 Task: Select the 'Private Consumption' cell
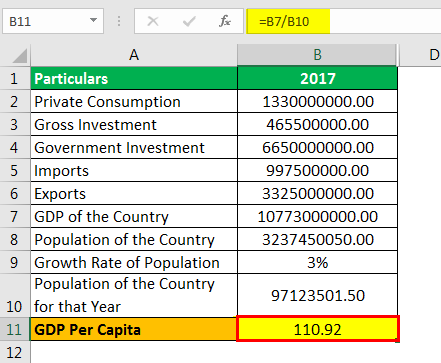(x=134, y=101)
